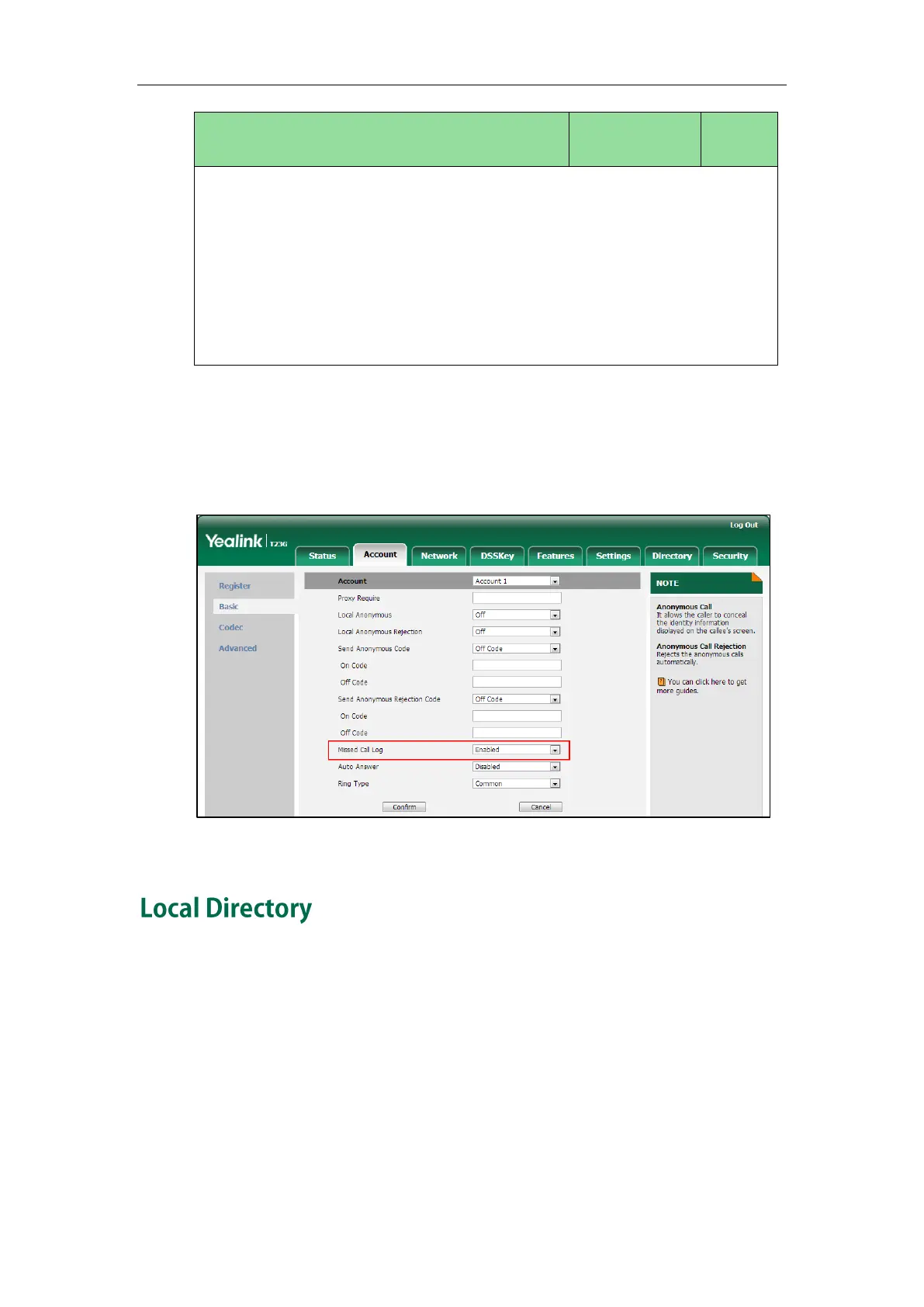Open the Status tab

pos(322,556)
